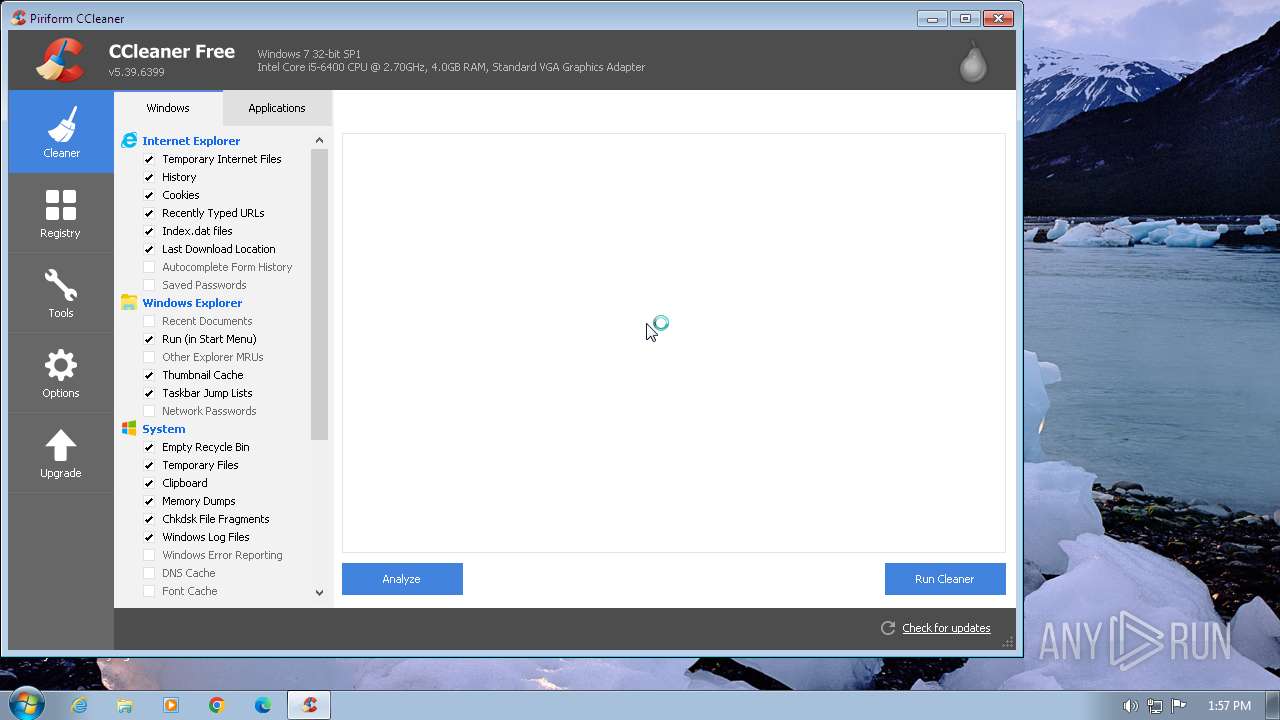Uncheck Thumbnail Cache checkbox
The height and width of the screenshot is (720, 1280).
point(149,375)
